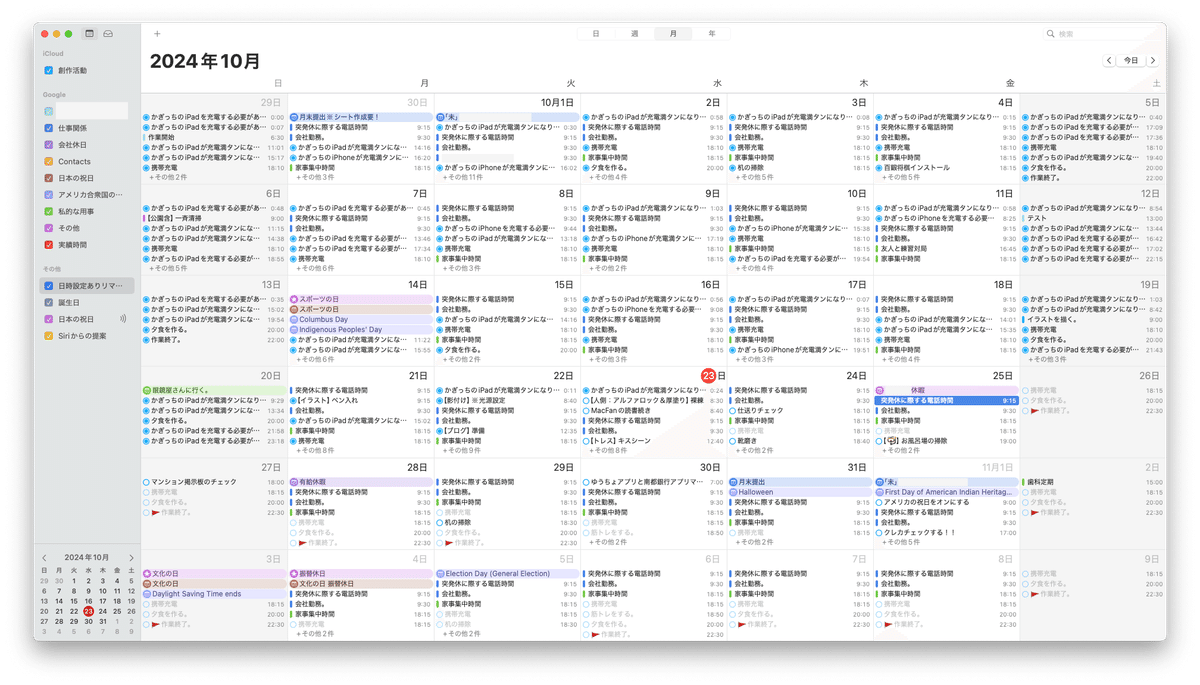Complete the 仕送りチェック reminder circle
The width and height of the screenshot is (1200, 685).
(732, 410)
